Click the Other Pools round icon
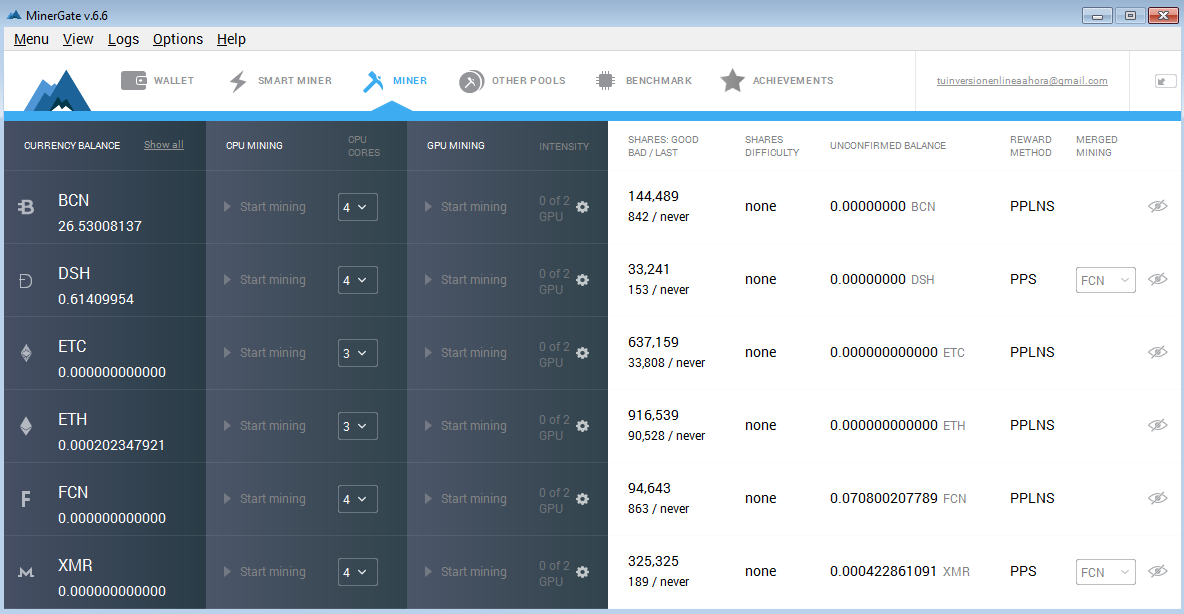The image size is (1184, 614). click(x=471, y=81)
